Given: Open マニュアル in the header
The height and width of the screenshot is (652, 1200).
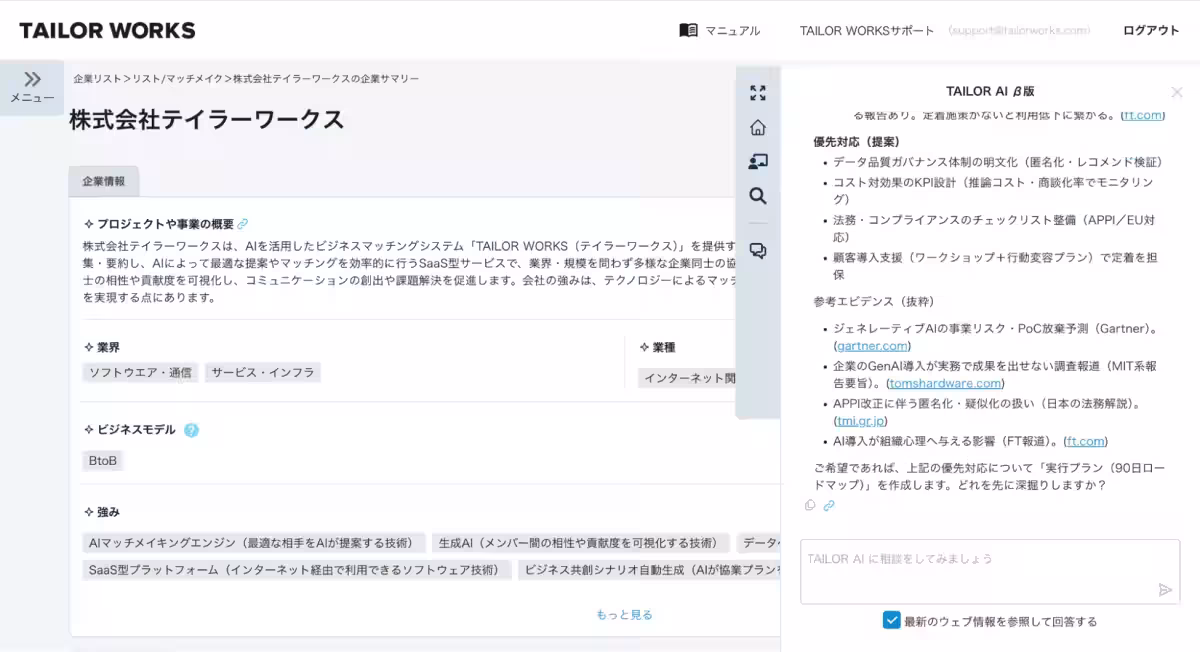Looking at the screenshot, I should click(x=733, y=31).
